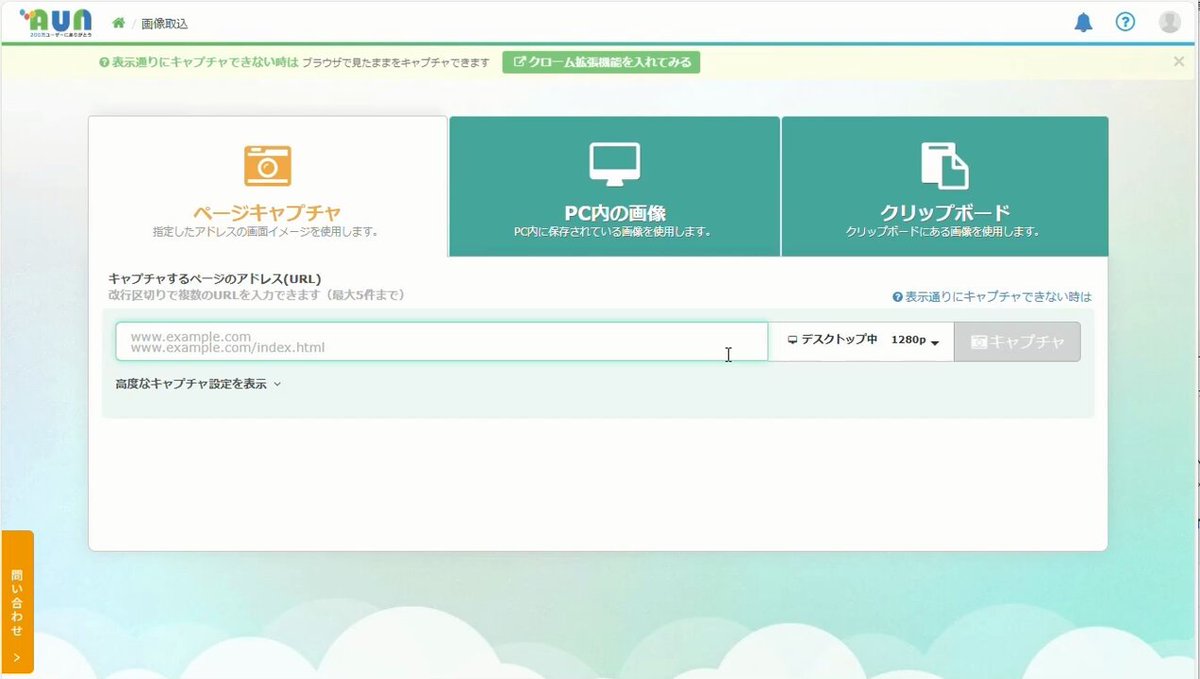The height and width of the screenshot is (679, 1200).
Task: Focus the URL address input field
Action: [441, 341]
